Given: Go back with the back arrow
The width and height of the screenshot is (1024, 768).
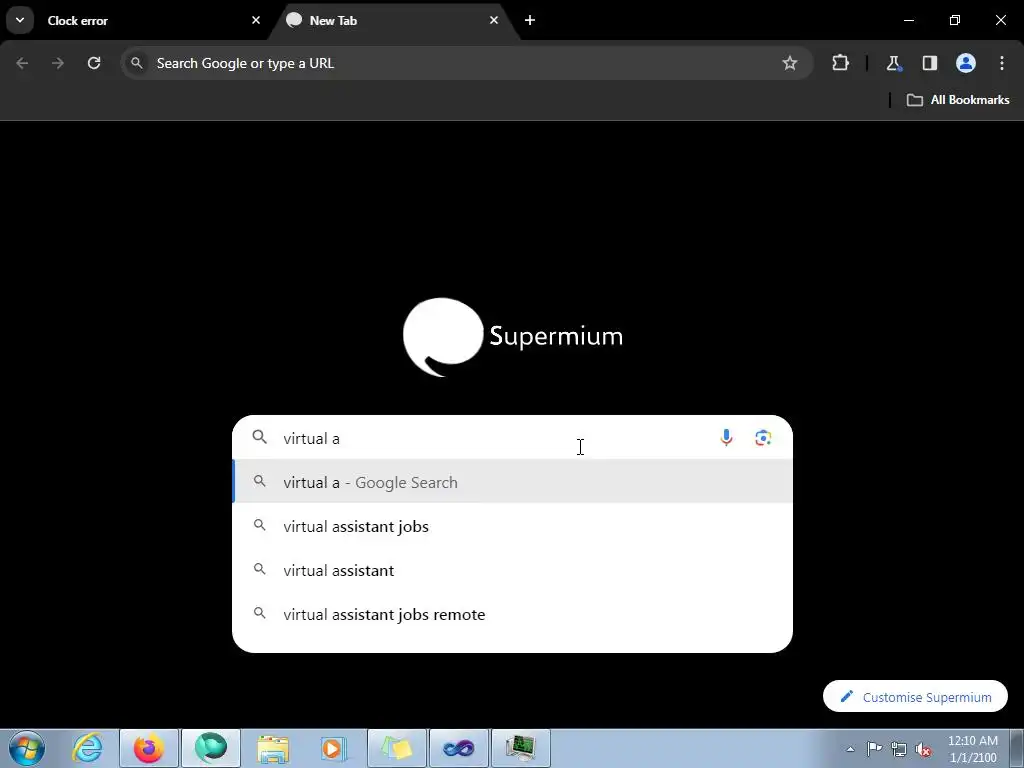Looking at the screenshot, I should (x=22, y=63).
